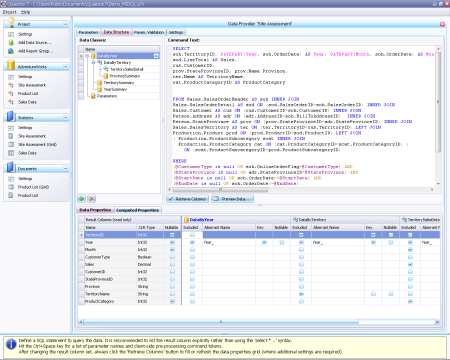The width and height of the screenshot is (450, 360).
Task: Close the Data Provider 'Site Assessment' panel
Action: point(442,24)
